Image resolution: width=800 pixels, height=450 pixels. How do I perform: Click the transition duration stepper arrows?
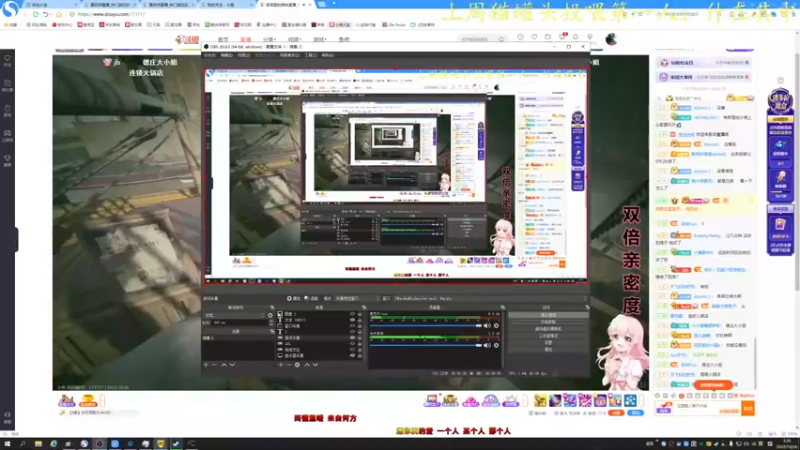click(x=270, y=322)
